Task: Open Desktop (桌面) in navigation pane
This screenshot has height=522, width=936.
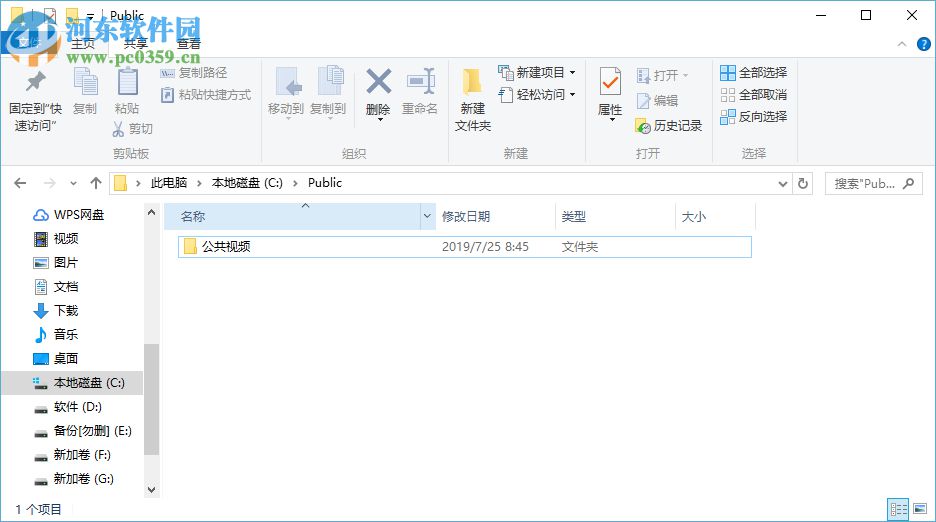Action: [56, 358]
